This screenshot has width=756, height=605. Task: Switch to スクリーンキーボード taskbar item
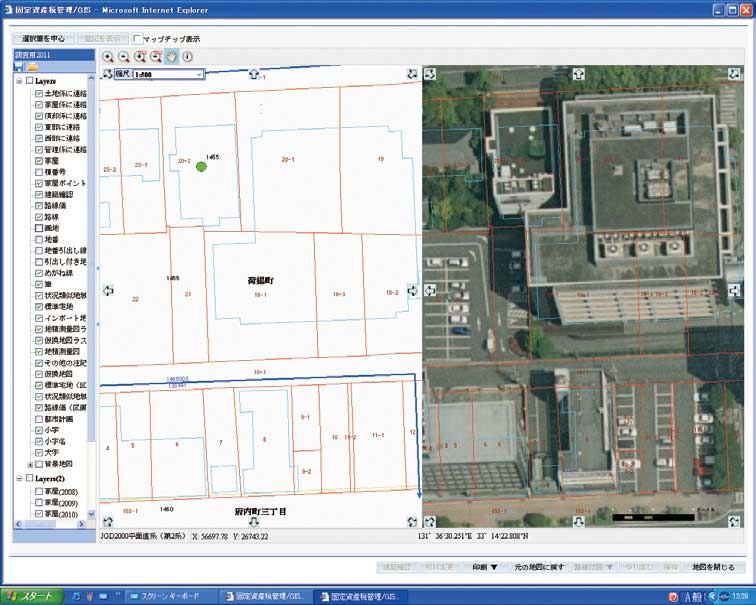pos(168,596)
